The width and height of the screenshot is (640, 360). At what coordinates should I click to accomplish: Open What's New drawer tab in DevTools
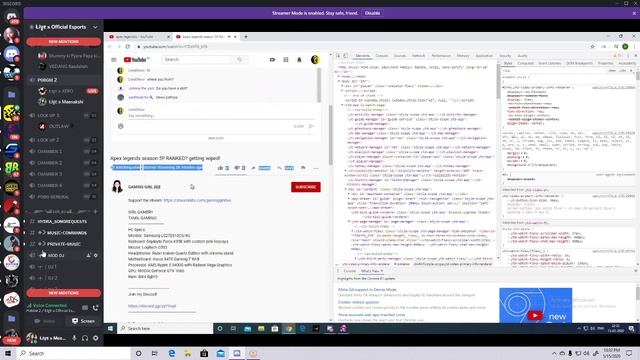point(371,271)
